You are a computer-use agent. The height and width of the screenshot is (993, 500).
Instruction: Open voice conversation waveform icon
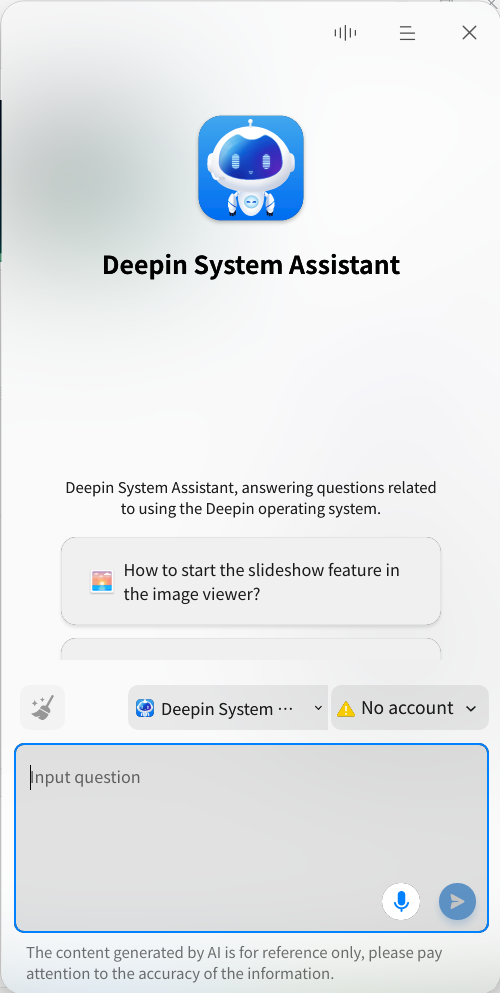(x=345, y=33)
